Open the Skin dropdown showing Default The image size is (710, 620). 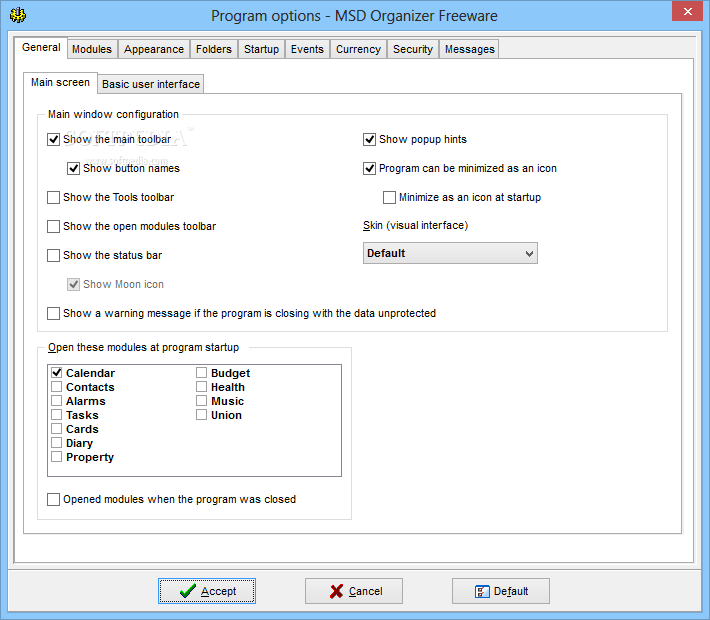coord(450,253)
